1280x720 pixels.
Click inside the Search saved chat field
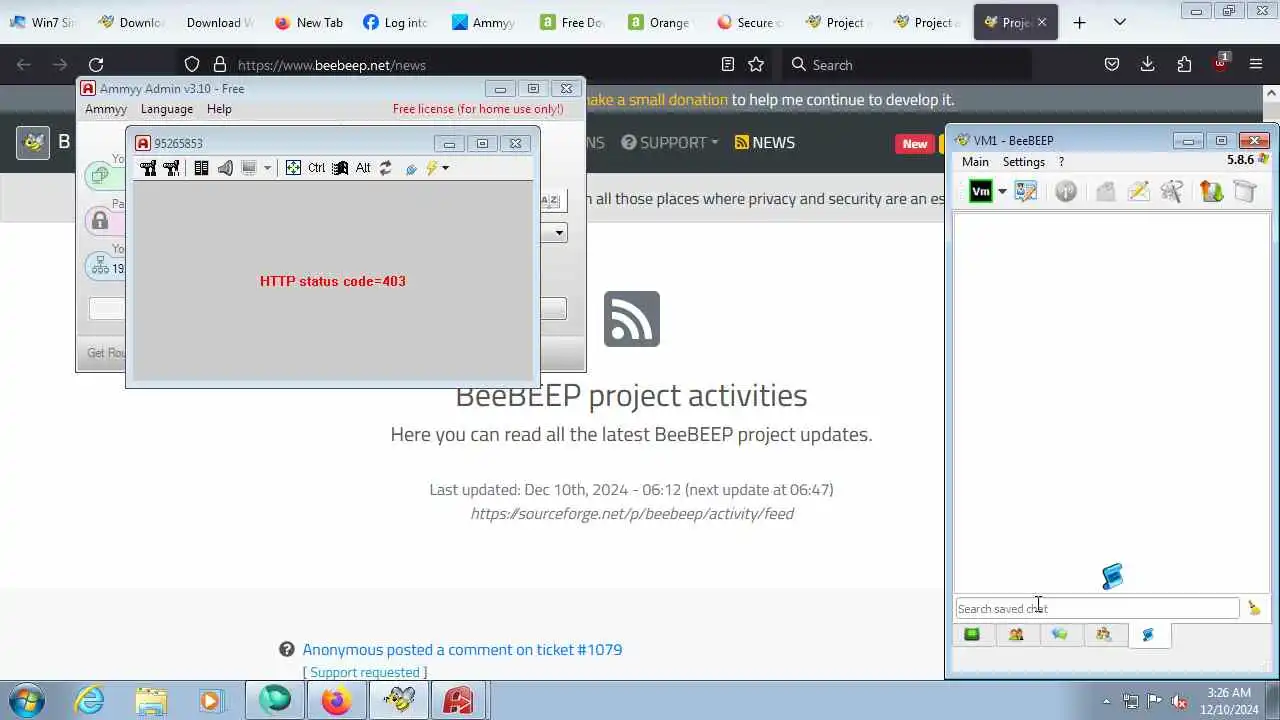(1097, 608)
